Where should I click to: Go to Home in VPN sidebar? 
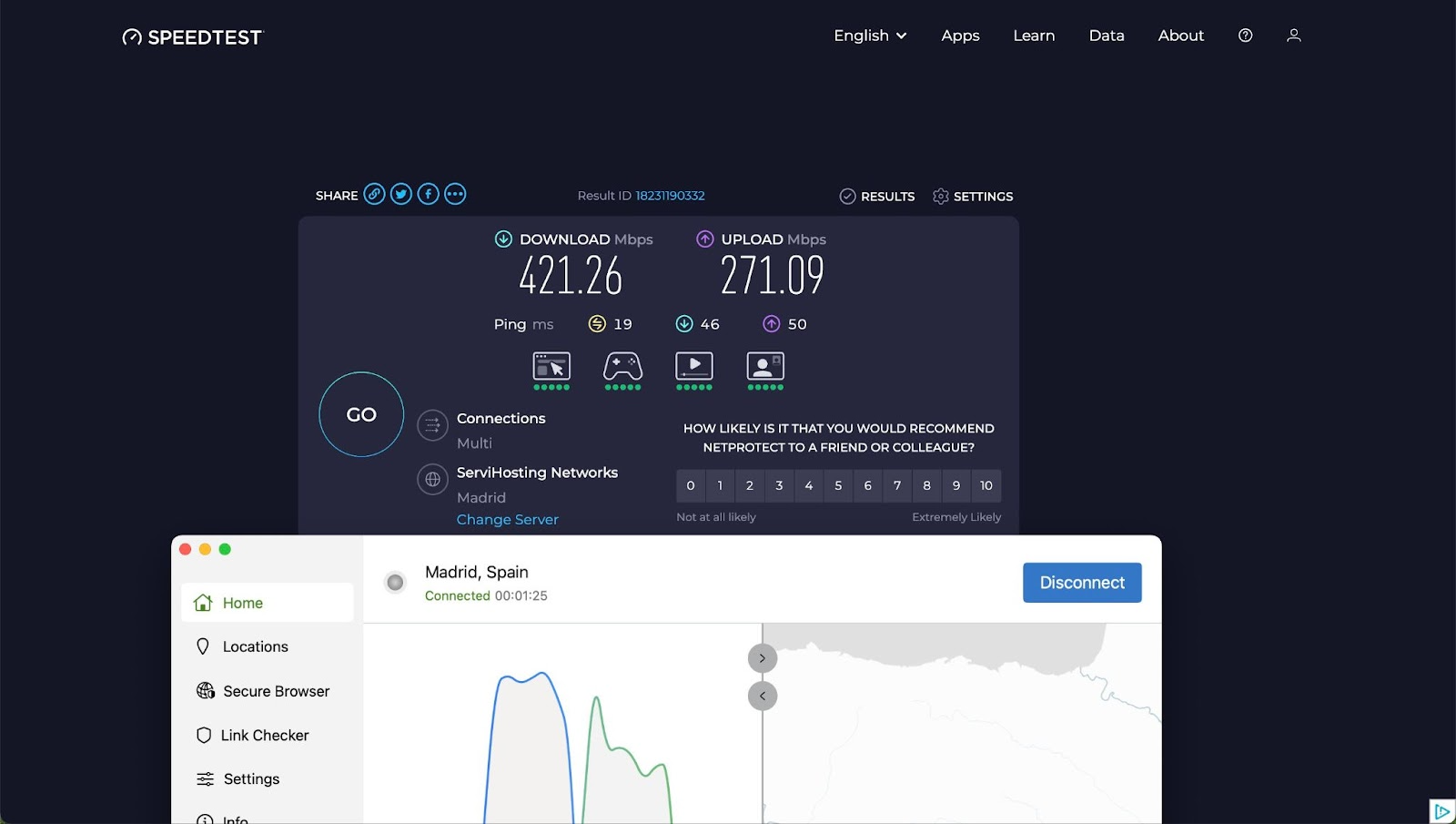(267, 603)
